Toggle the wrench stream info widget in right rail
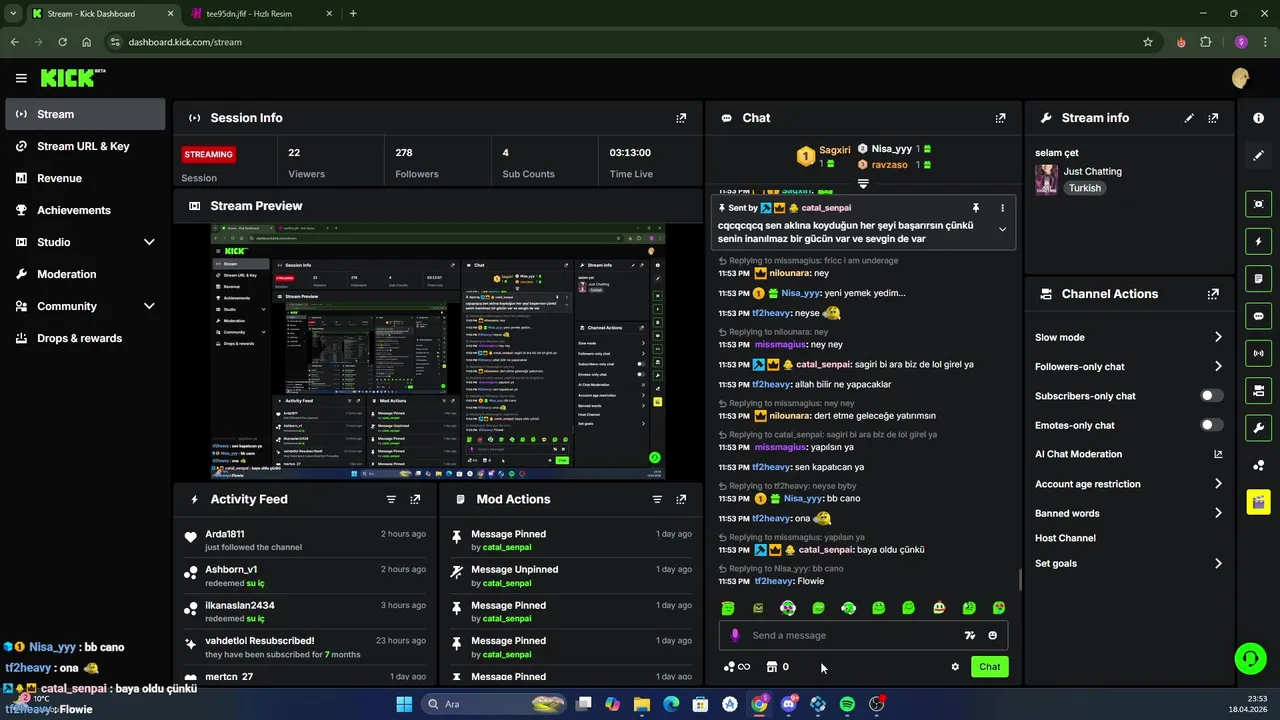The height and width of the screenshot is (720, 1280). [1258, 428]
